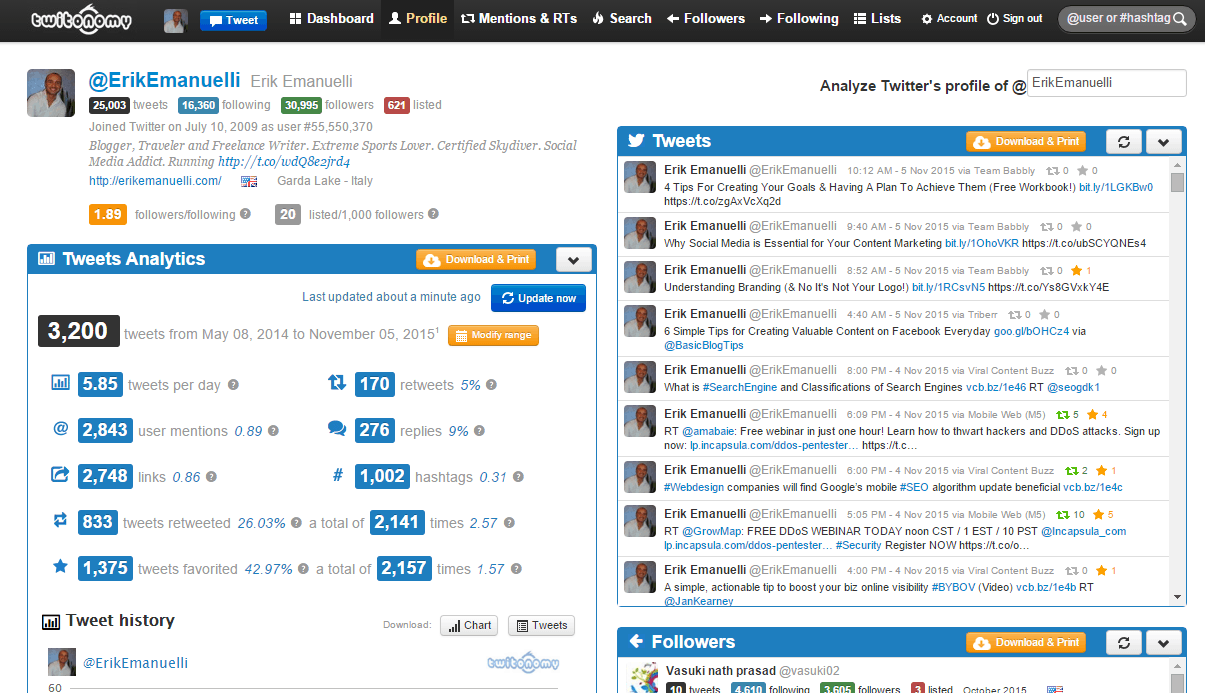Image resolution: width=1205 pixels, height=693 pixels.
Task: Click help icon beside tweets favorited 42.97%
Action: [303, 569]
